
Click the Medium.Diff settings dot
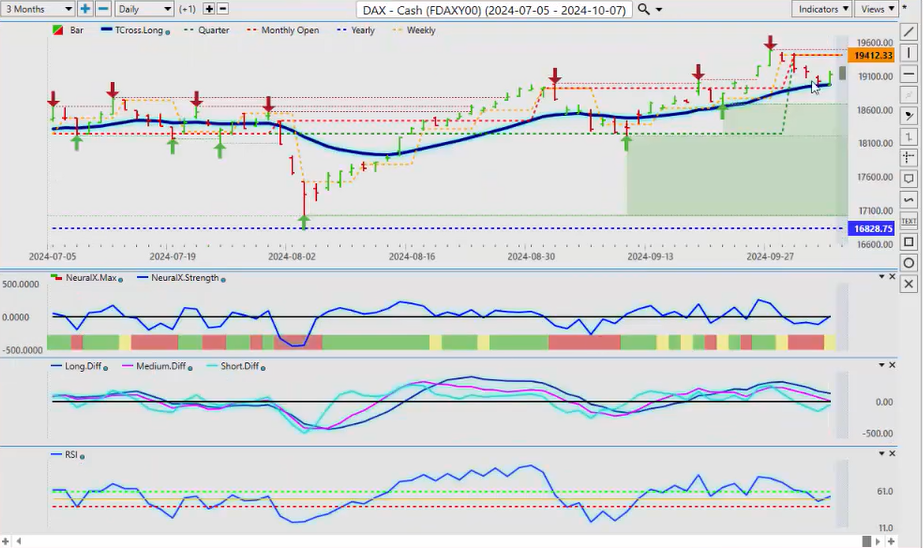click(x=190, y=368)
